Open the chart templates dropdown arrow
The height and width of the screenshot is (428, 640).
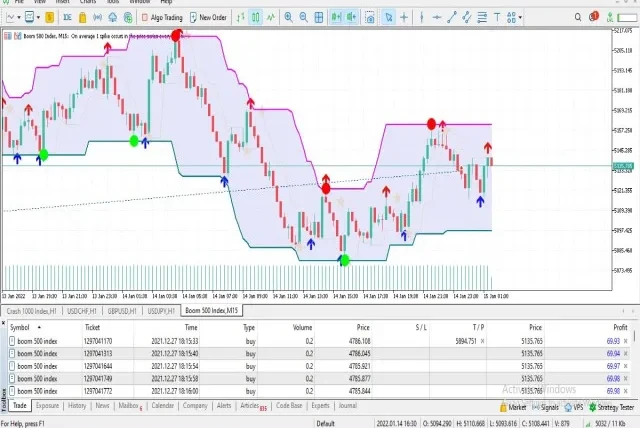pos(38,18)
